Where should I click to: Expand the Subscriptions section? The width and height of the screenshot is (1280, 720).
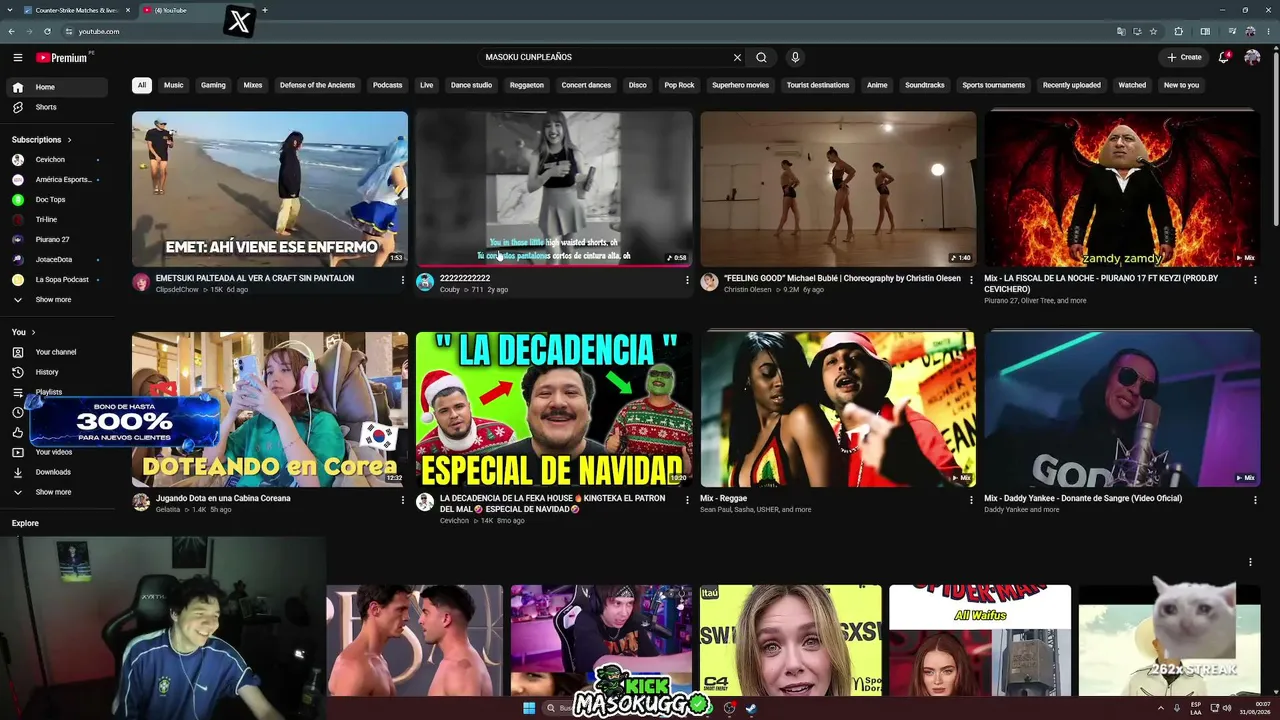42,140
